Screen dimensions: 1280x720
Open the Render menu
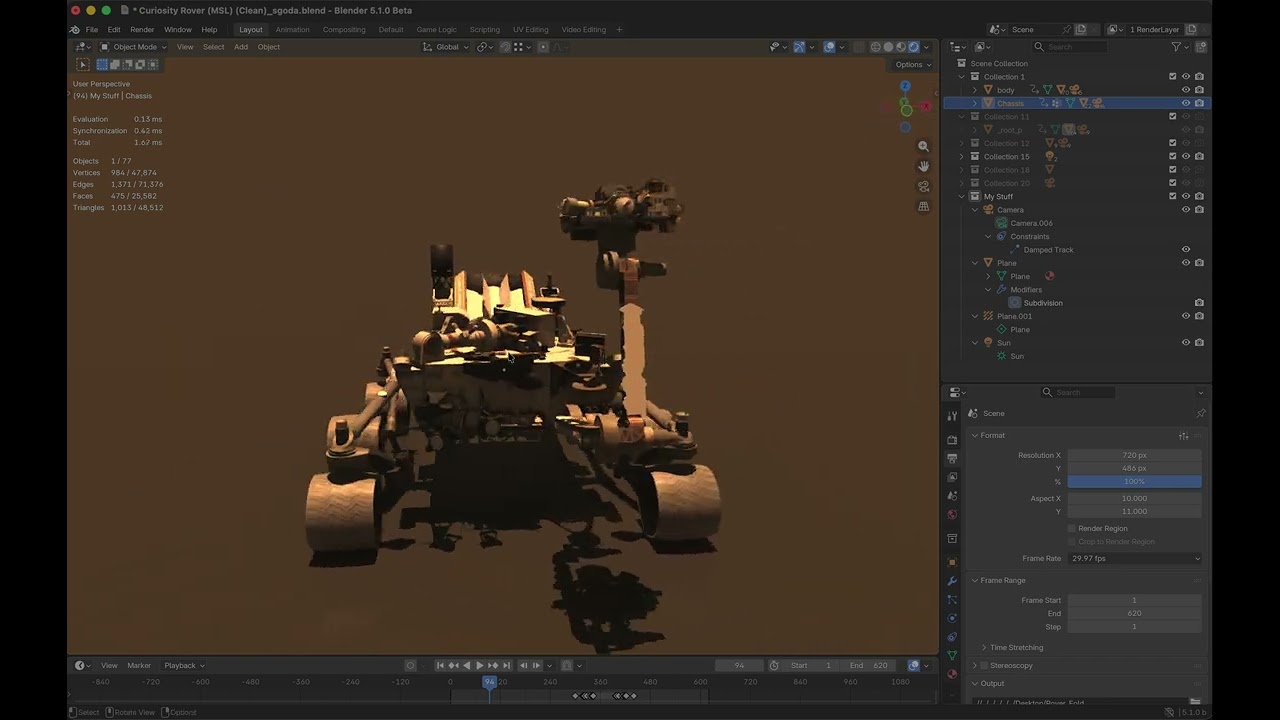click(142, 29)
